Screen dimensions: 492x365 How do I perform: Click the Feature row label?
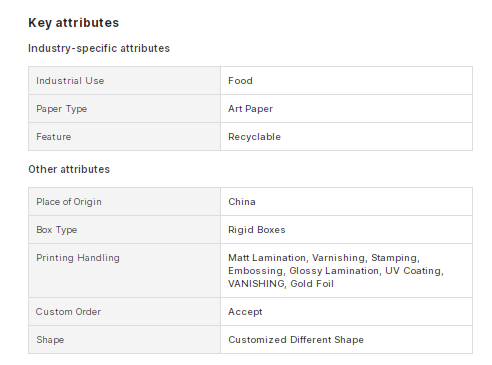click(x=54, y=137)
